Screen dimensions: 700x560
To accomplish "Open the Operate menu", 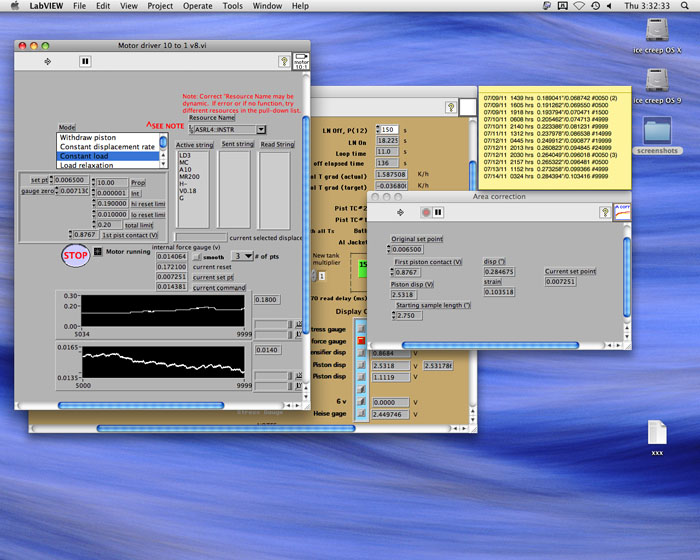I will [197, 6].
